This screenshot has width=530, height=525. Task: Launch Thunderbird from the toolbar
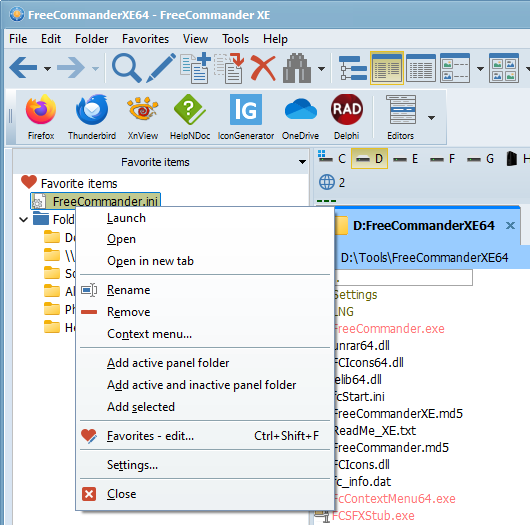92,117
